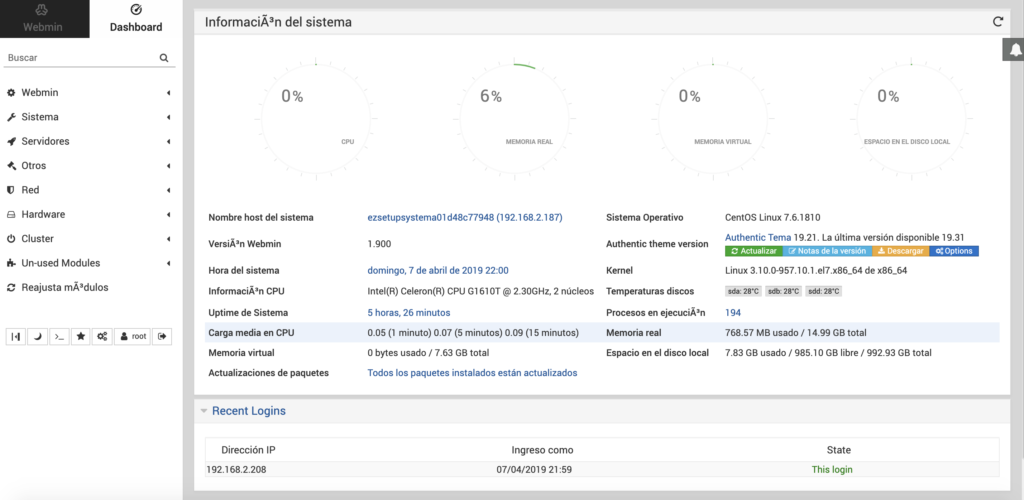Open the Memoria Real usage gauge

(x=515, y=119)
